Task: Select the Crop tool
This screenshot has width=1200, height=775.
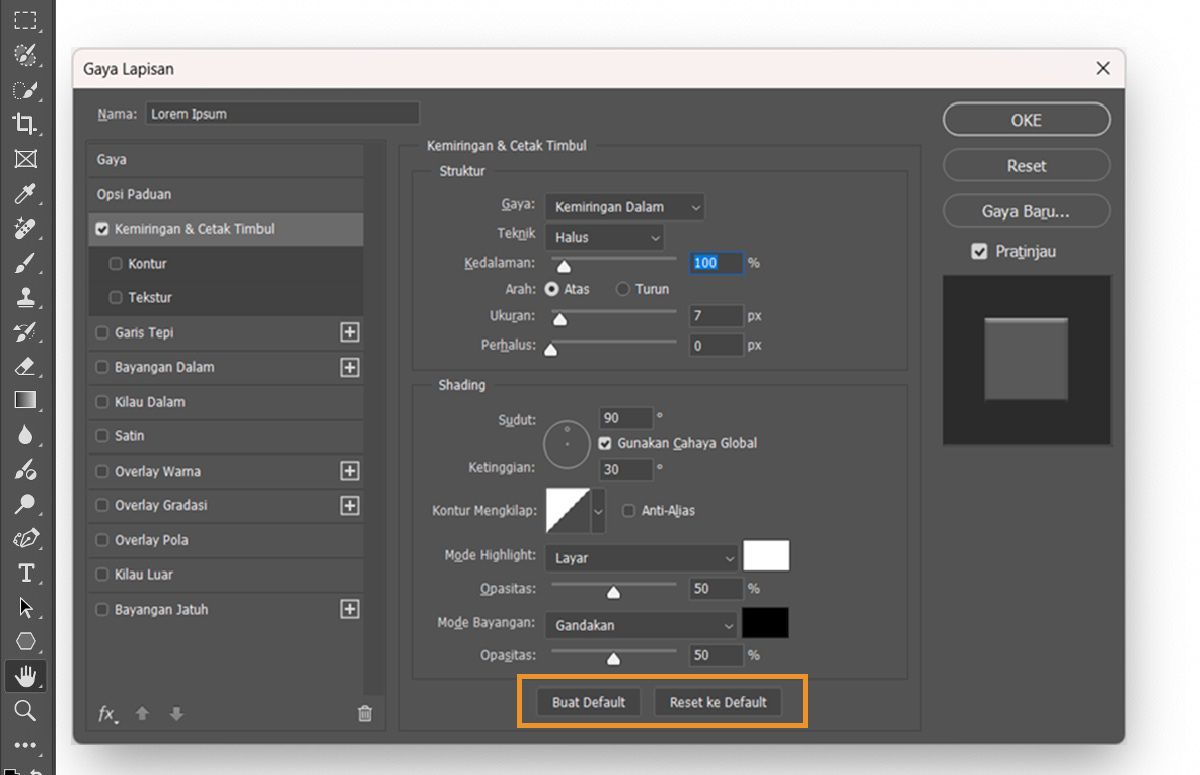Action: coord(25,122)
